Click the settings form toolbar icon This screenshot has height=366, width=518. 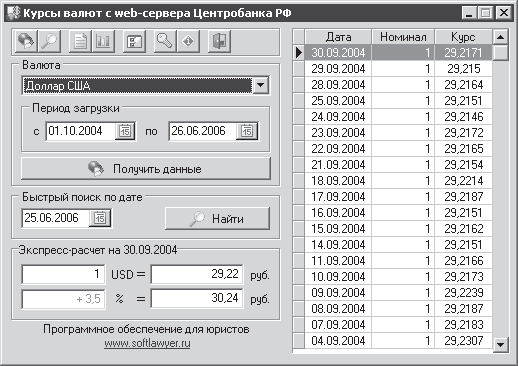[134, 42]
